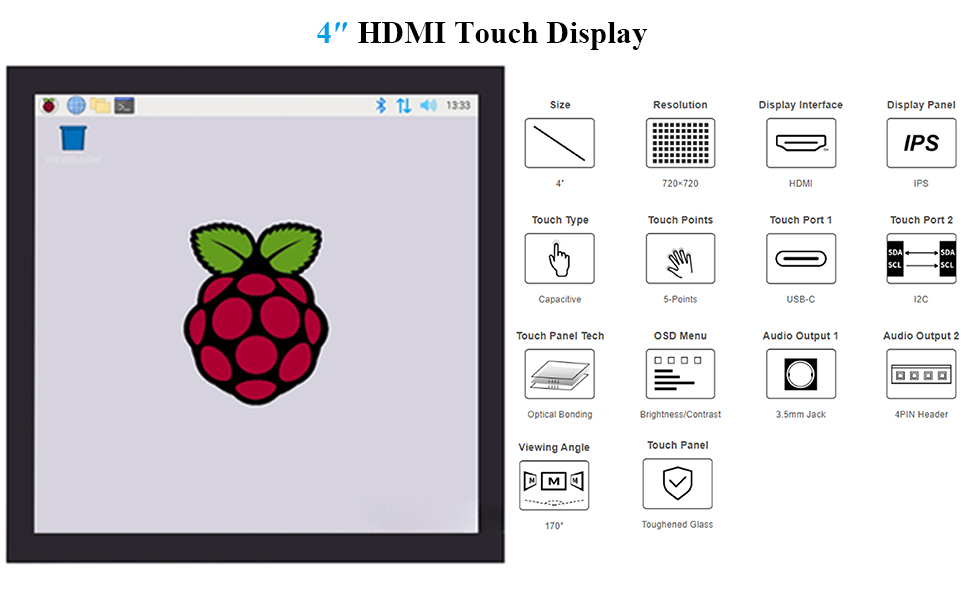Screen dimensions: 970x600
Task: Click the '4PIN Header' caption
Action: tap(921, 414)
